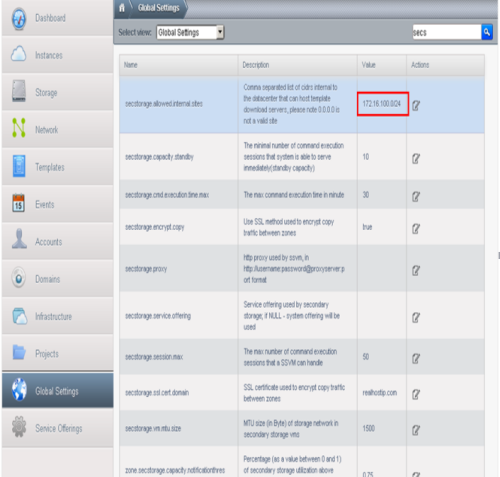
Task: Click the session max value 50
Action: tap(366, 357)
